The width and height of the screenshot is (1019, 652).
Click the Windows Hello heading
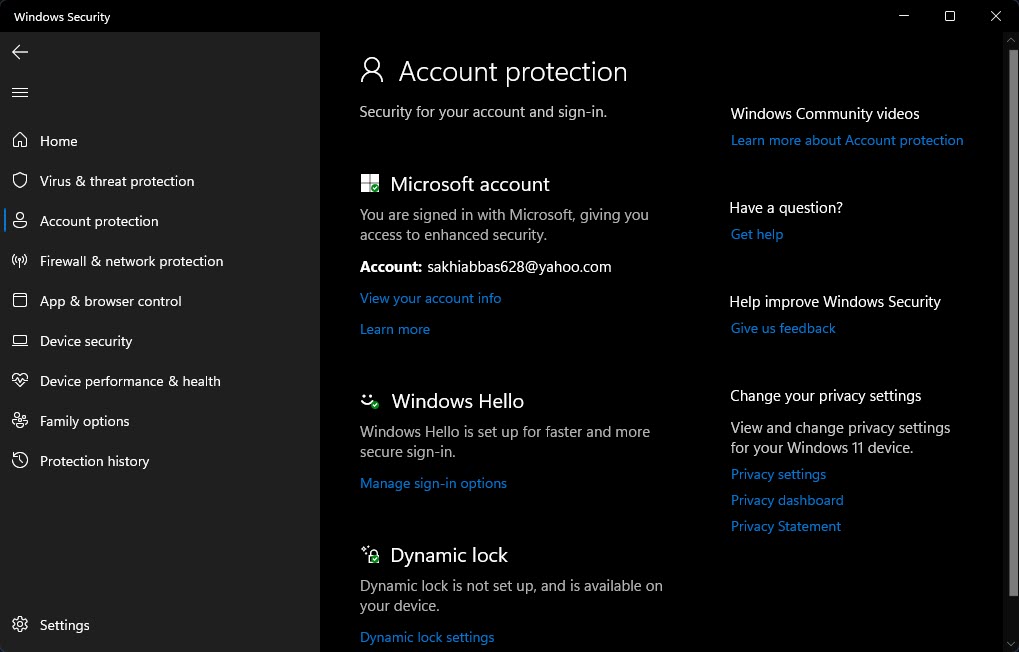tap(458, 401)
